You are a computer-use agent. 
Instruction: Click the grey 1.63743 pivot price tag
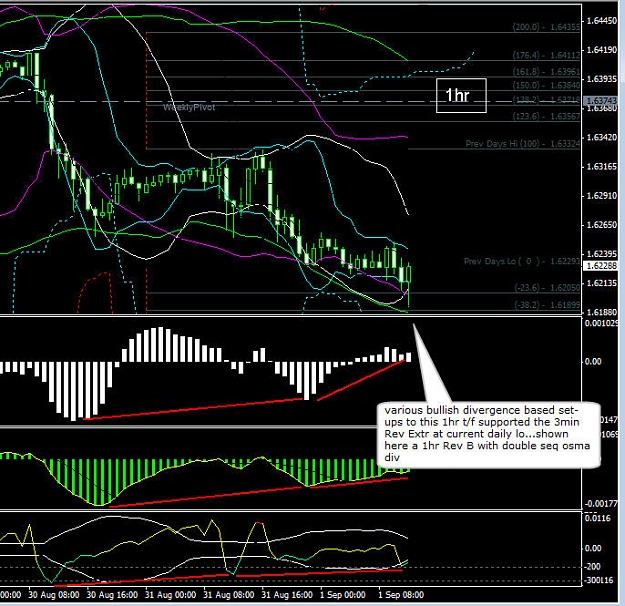pos(600,101)
